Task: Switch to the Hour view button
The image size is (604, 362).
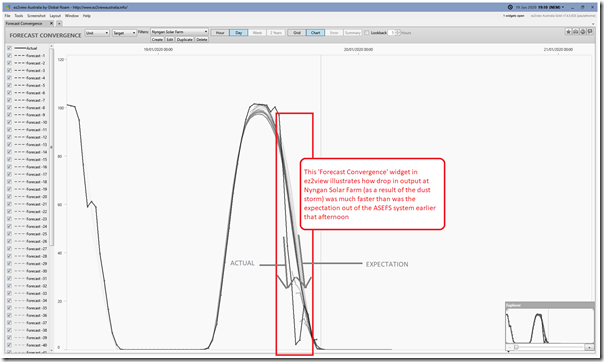Action: tap(220, 33)
